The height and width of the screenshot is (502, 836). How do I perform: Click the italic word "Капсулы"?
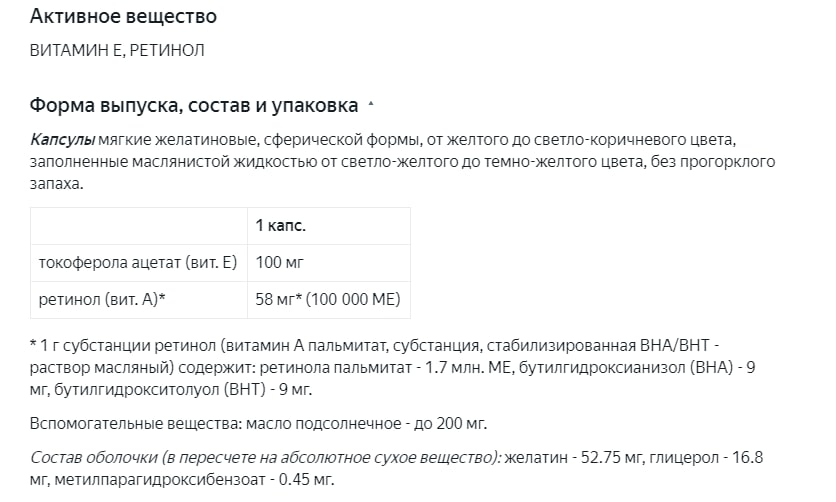pyautogui.click(x=62, y=140)
